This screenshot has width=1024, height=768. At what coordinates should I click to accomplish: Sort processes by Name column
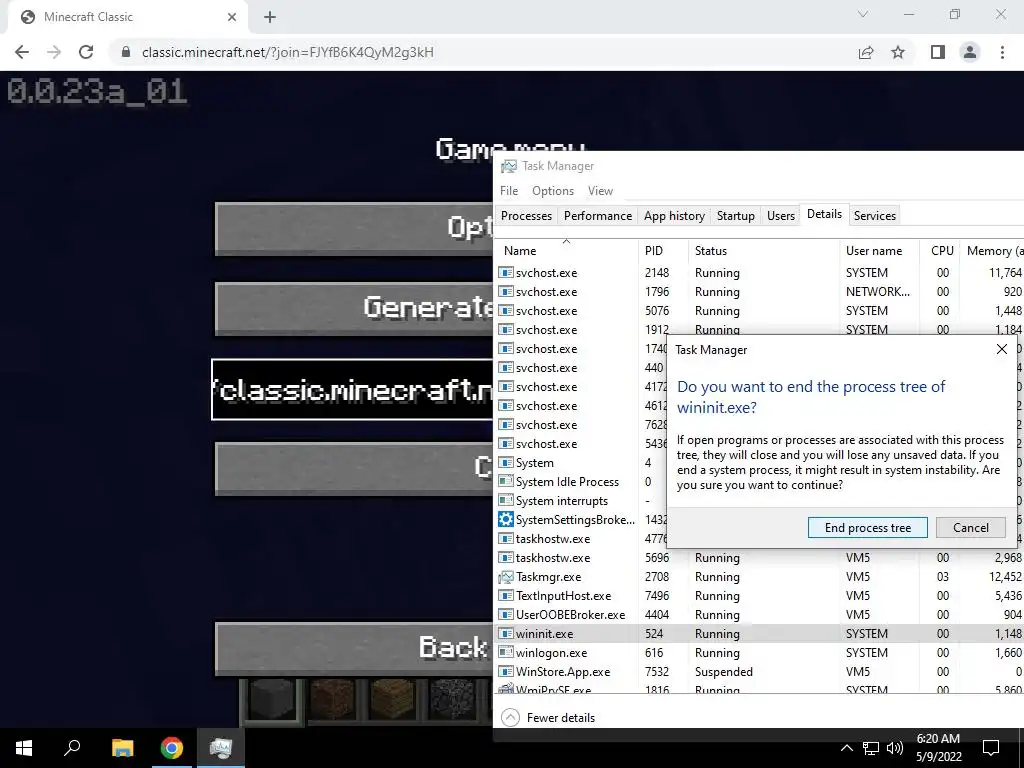tap(566, 251)
